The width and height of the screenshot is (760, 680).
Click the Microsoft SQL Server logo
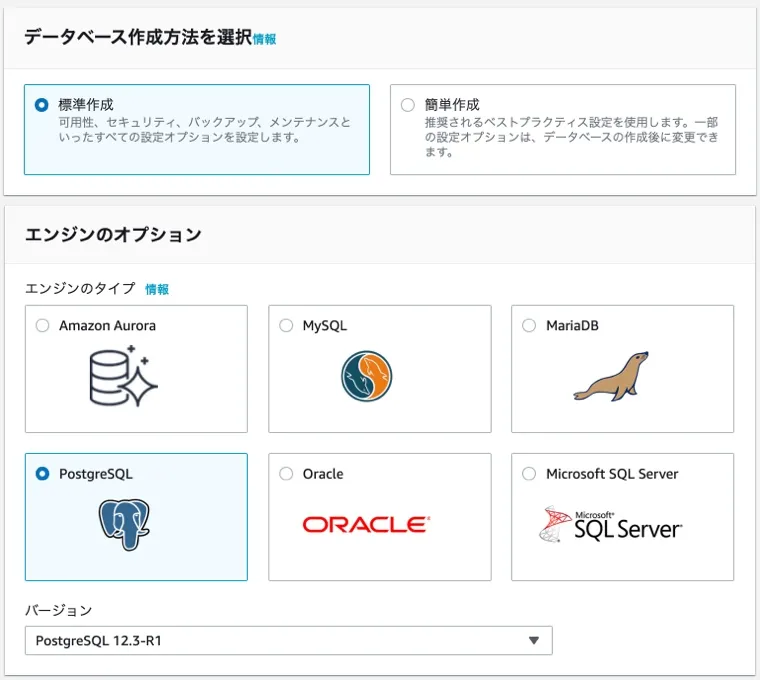610,524
